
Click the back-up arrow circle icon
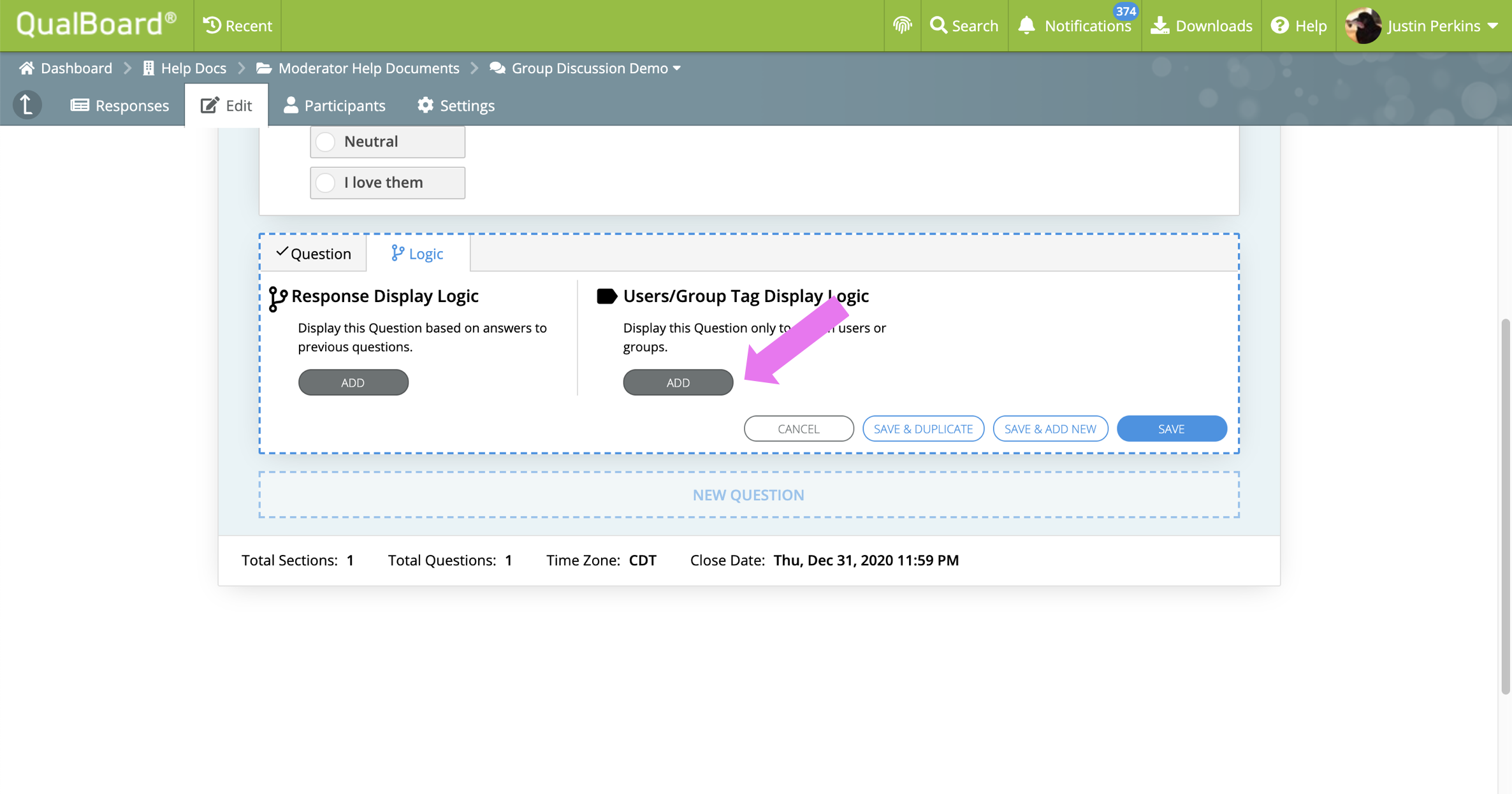point(27,105)
